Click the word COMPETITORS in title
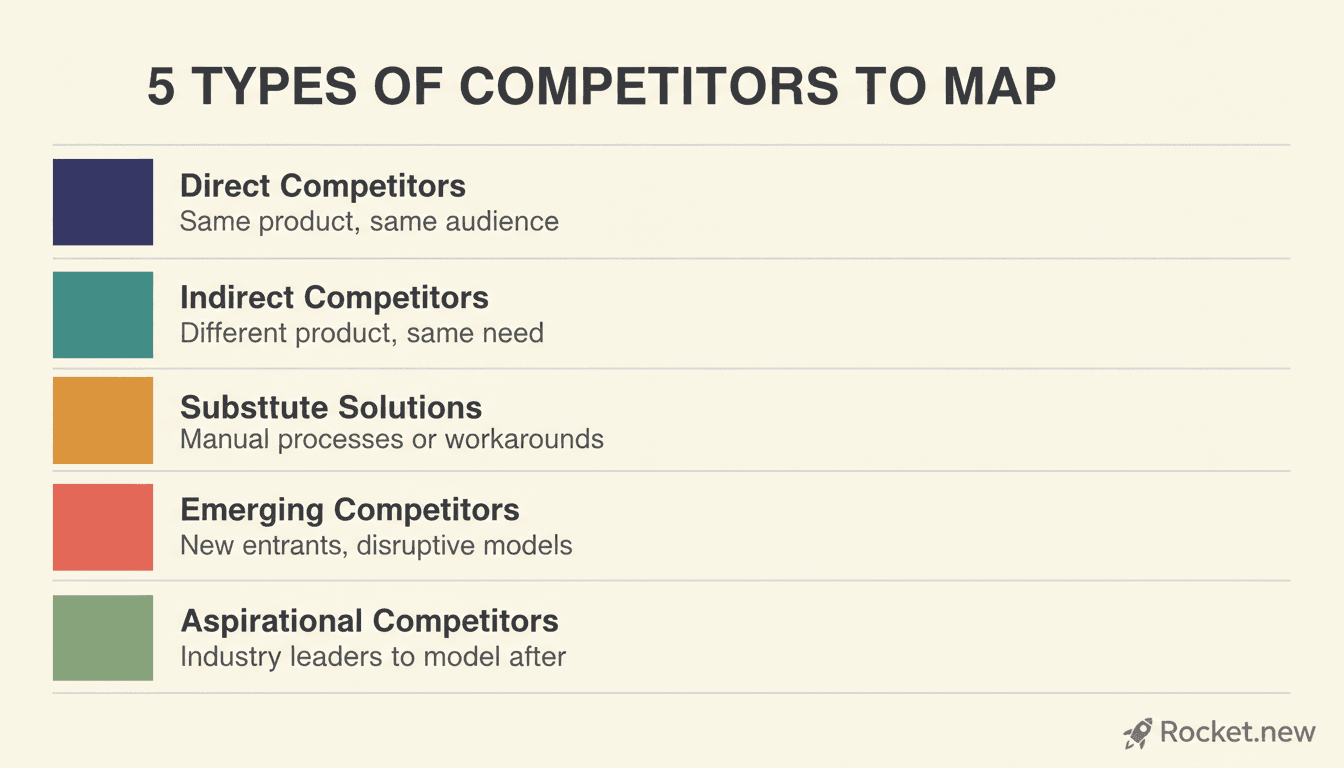The image size is (1344, 768). point(648,88)
